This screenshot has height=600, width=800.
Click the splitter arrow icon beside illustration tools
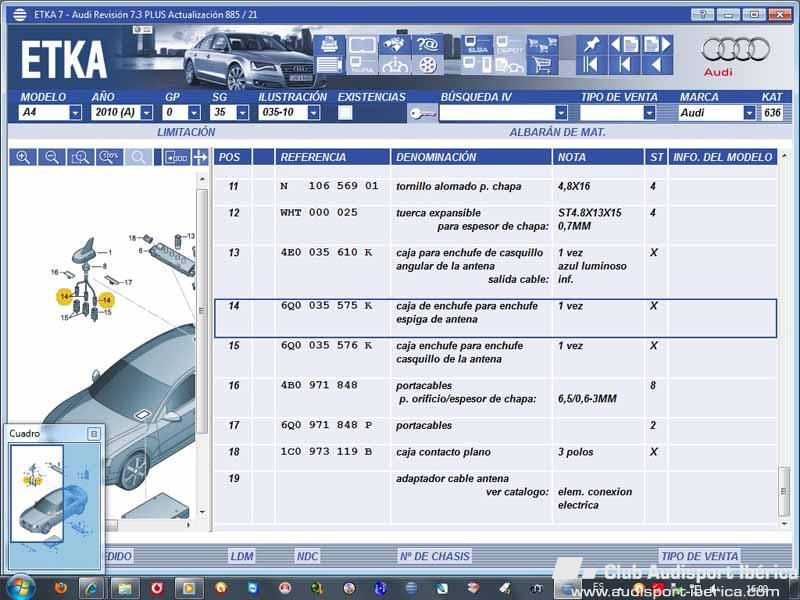201,157
